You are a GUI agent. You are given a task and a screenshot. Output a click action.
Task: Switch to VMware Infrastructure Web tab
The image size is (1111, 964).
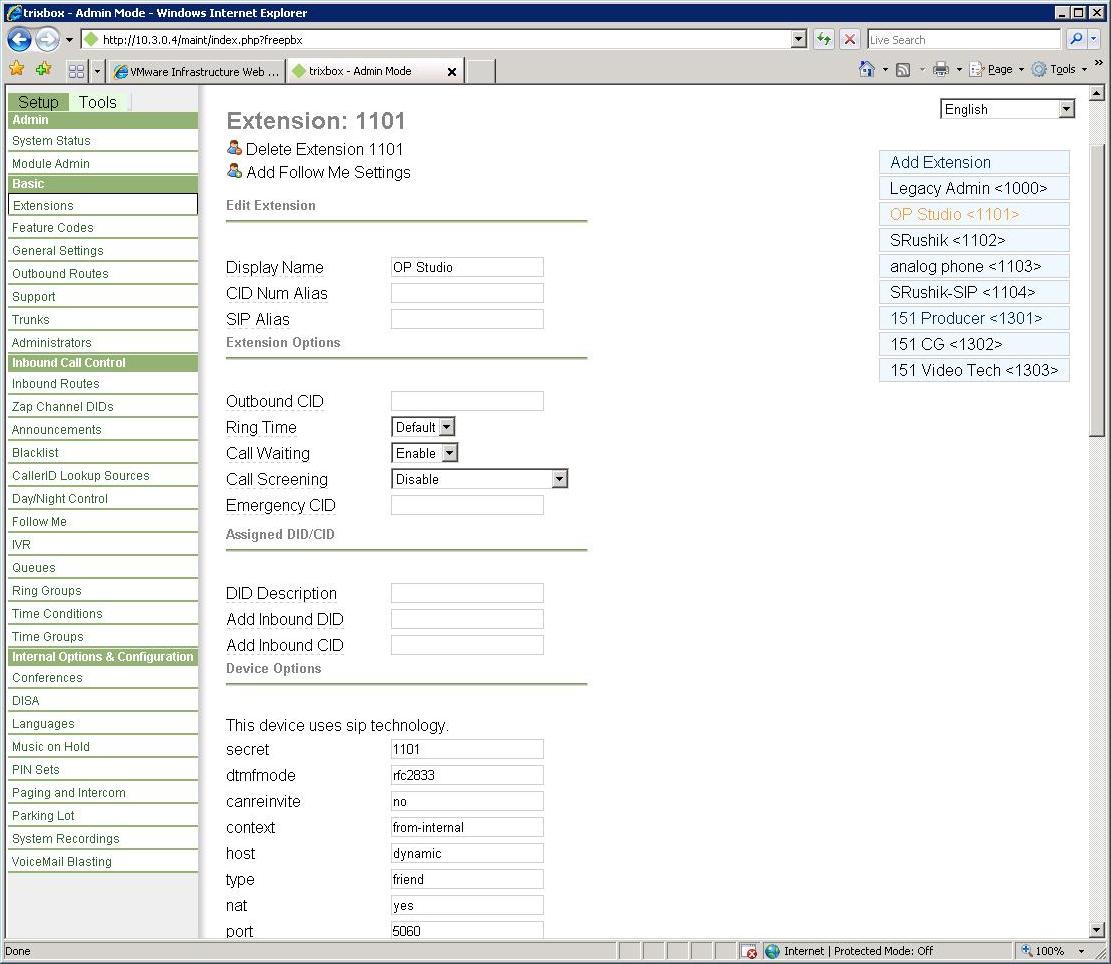click(197, 72)
